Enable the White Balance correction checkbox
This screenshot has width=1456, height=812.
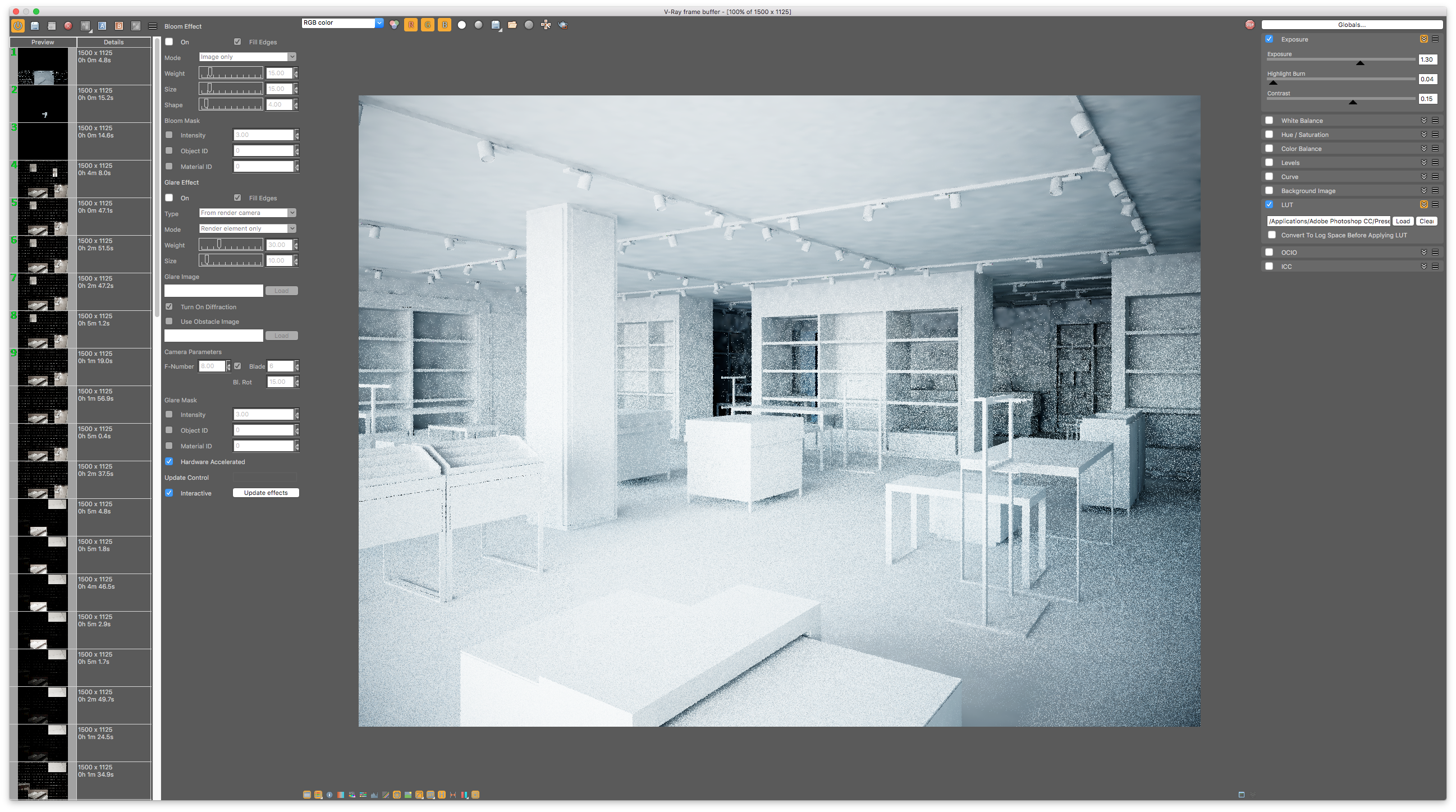point(1269,120)
